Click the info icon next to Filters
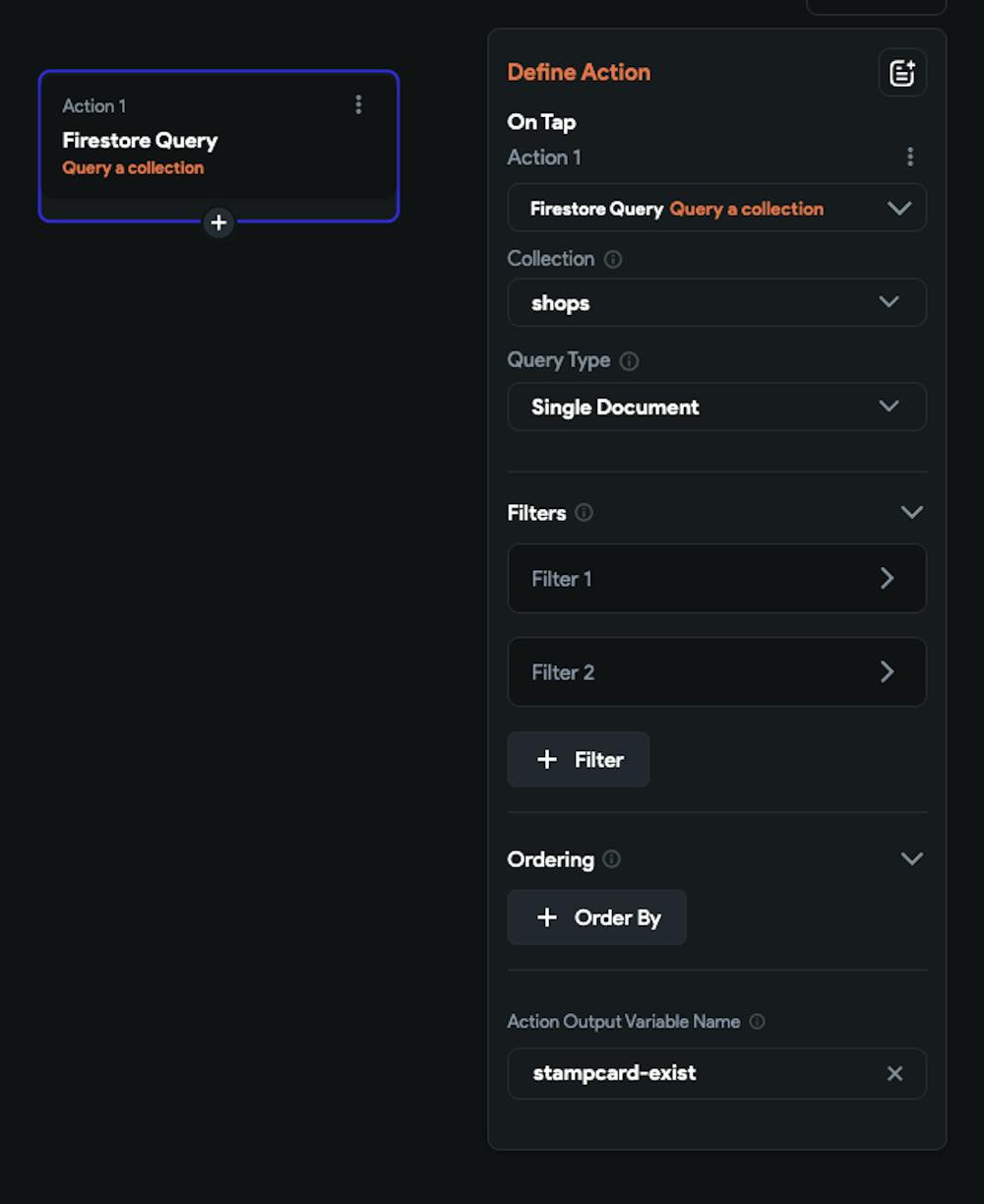 (x=584, y=513)
